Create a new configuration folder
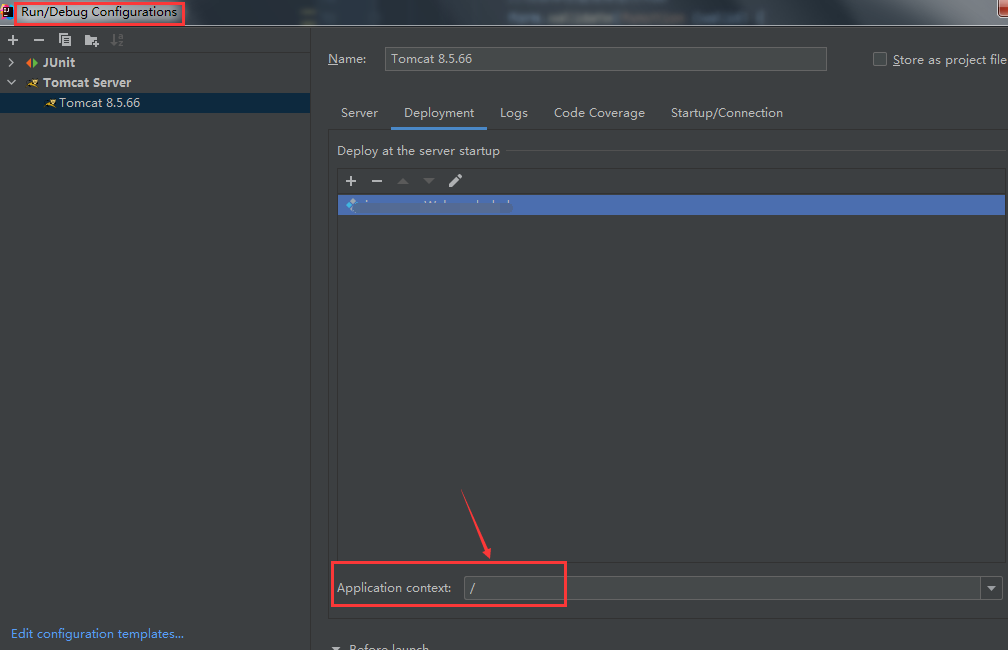Image resolution: width=1008 pixels, height=650 pixels. click(x=91, y=41)
